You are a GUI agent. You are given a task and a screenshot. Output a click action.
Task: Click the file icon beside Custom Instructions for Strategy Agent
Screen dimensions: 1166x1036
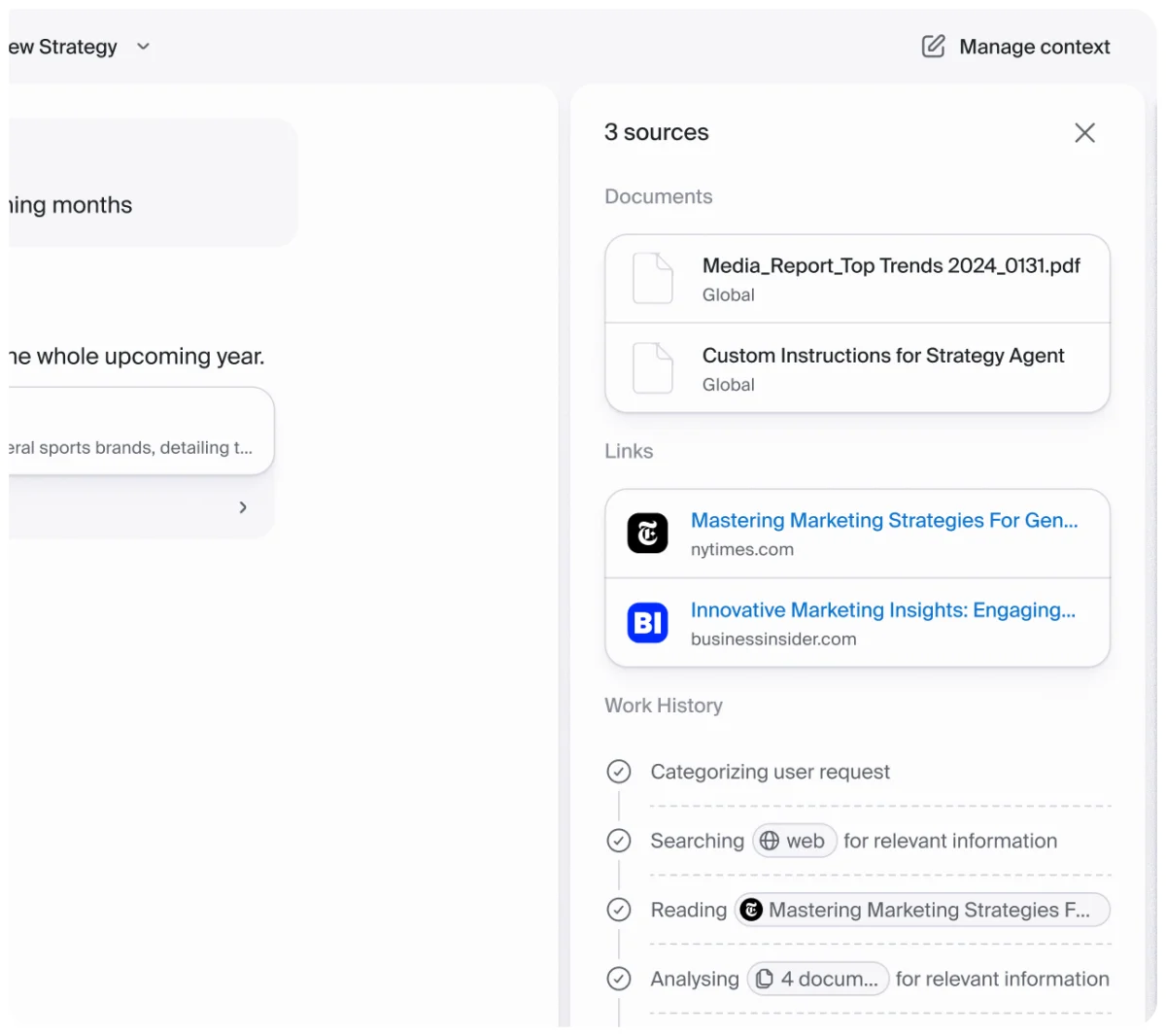(x=652, y=368)
